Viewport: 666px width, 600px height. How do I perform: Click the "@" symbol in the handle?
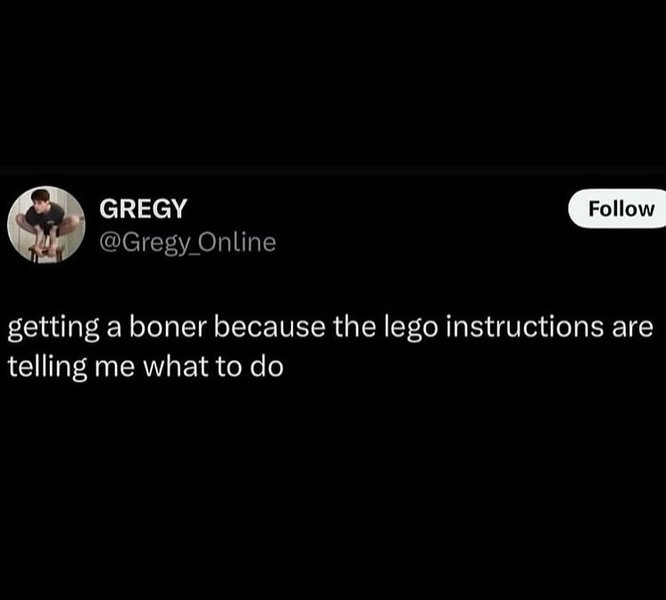pos(108,242)
